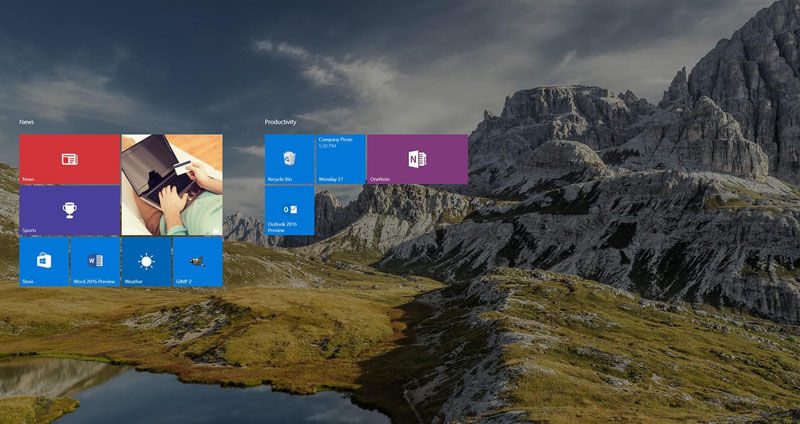Open the Weather tile with sun icon

pyautogui.click(x=146, y=261)
